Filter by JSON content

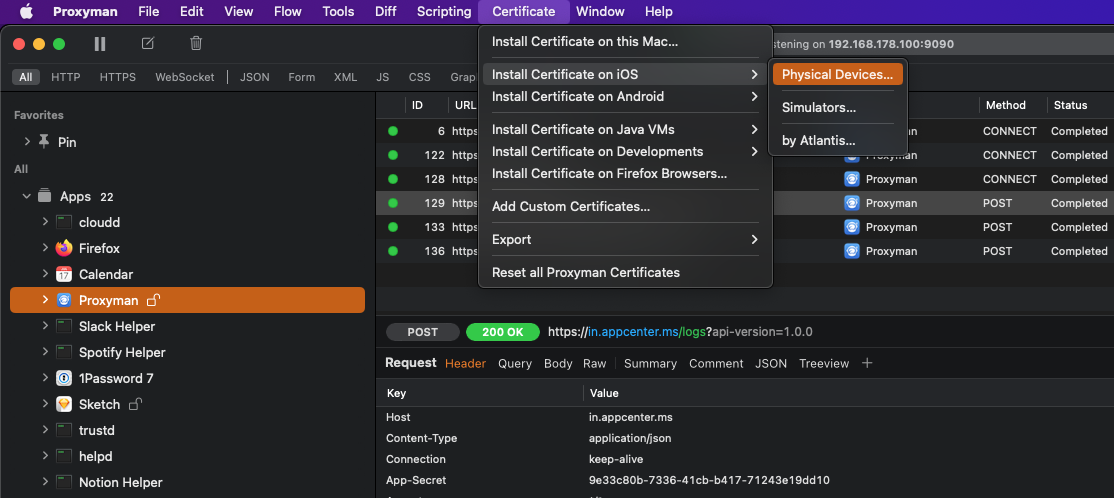(254, 77)
